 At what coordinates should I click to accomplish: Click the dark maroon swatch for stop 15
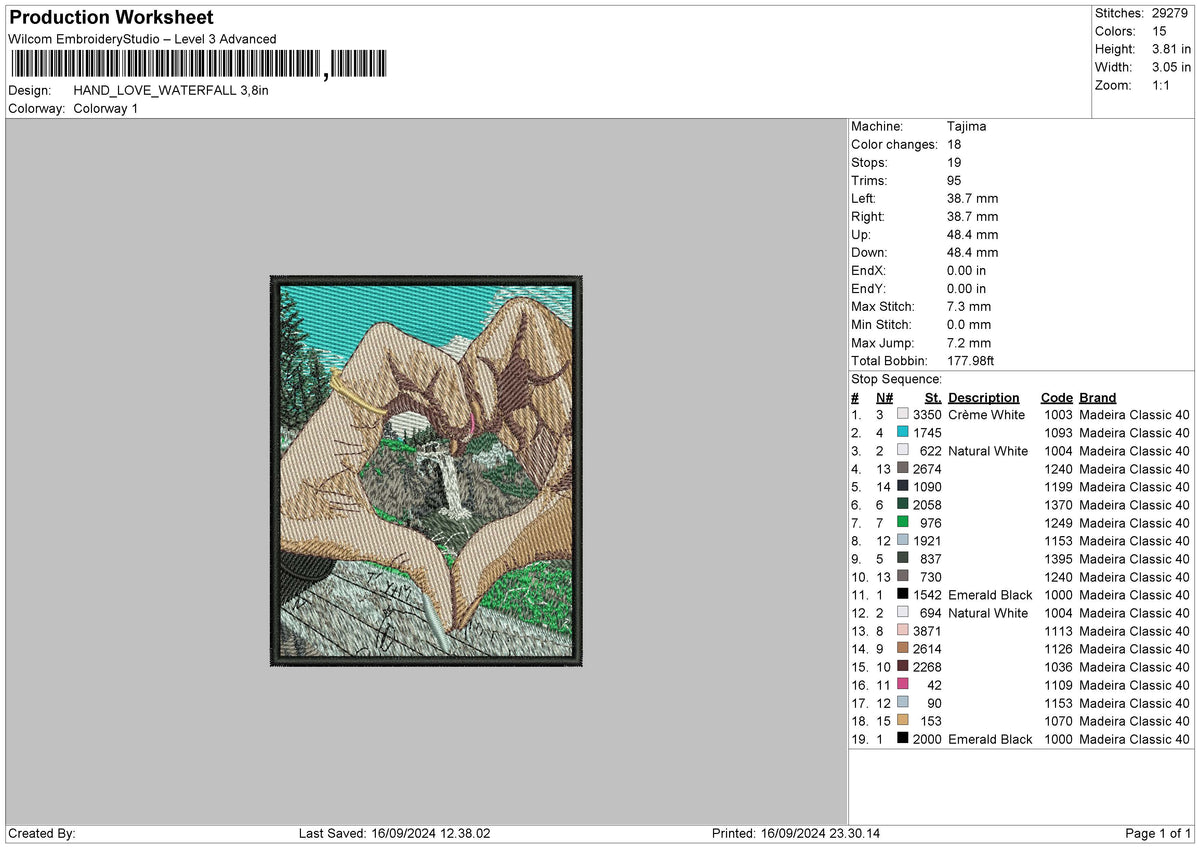pos(903,667)
